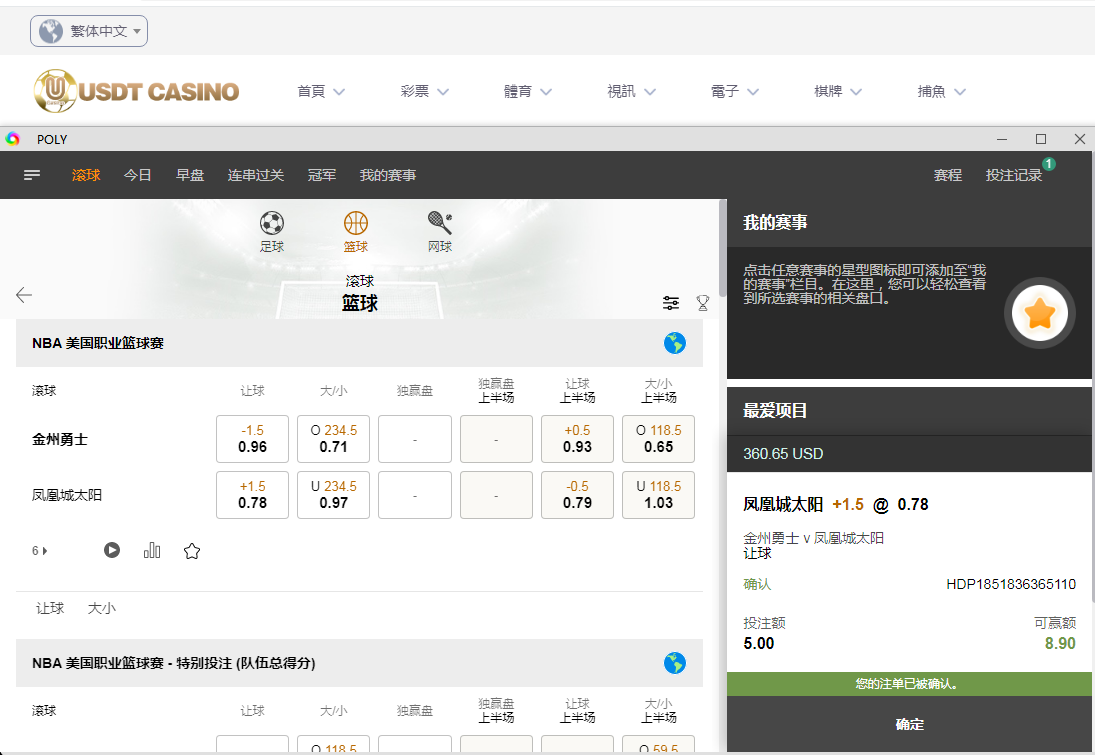Screen dimensions: 1095x755
Task: Open the 冠军 tab
Action: (x=322, y=175)
